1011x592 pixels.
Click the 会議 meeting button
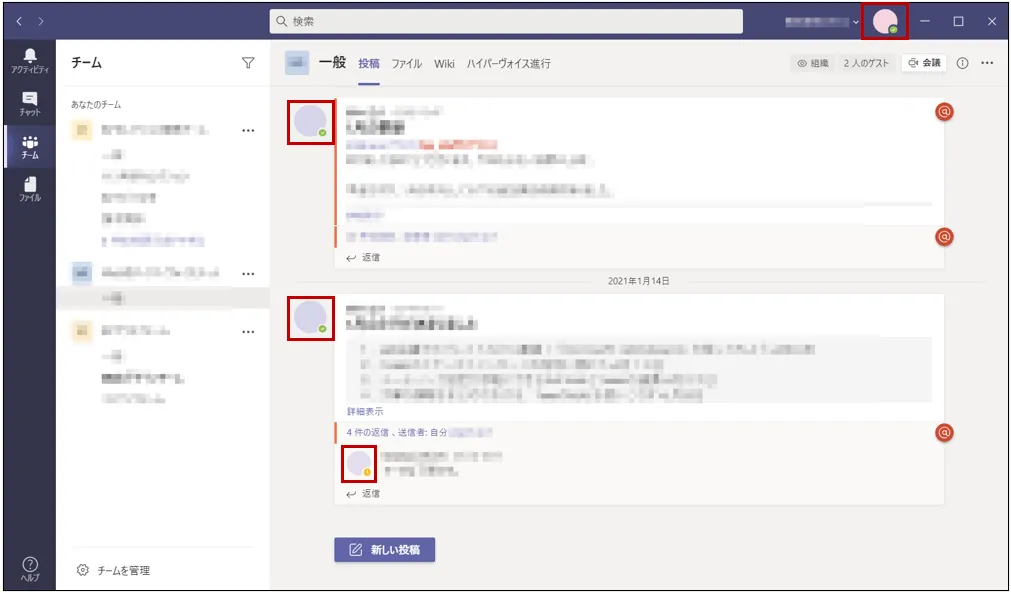click(924, 63)
